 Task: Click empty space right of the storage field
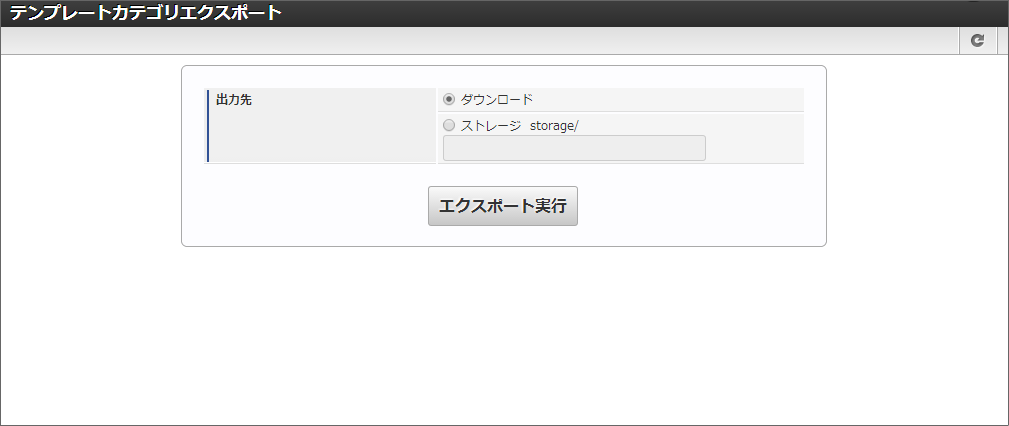click(755, 148)
